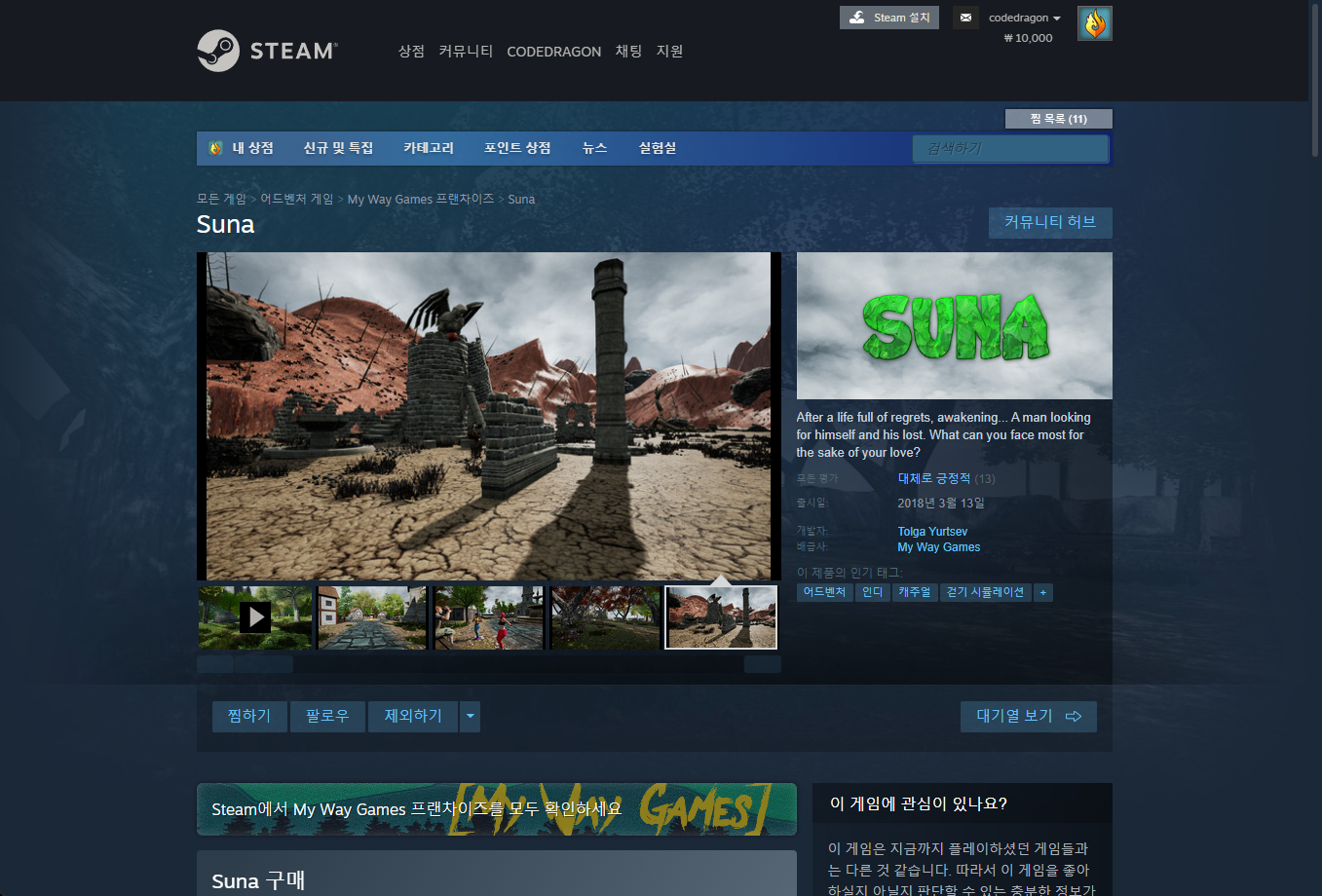The image size is (1322, 896).
Task: Click the install icon on Steam 설치 button
Action: pos(857,18)
